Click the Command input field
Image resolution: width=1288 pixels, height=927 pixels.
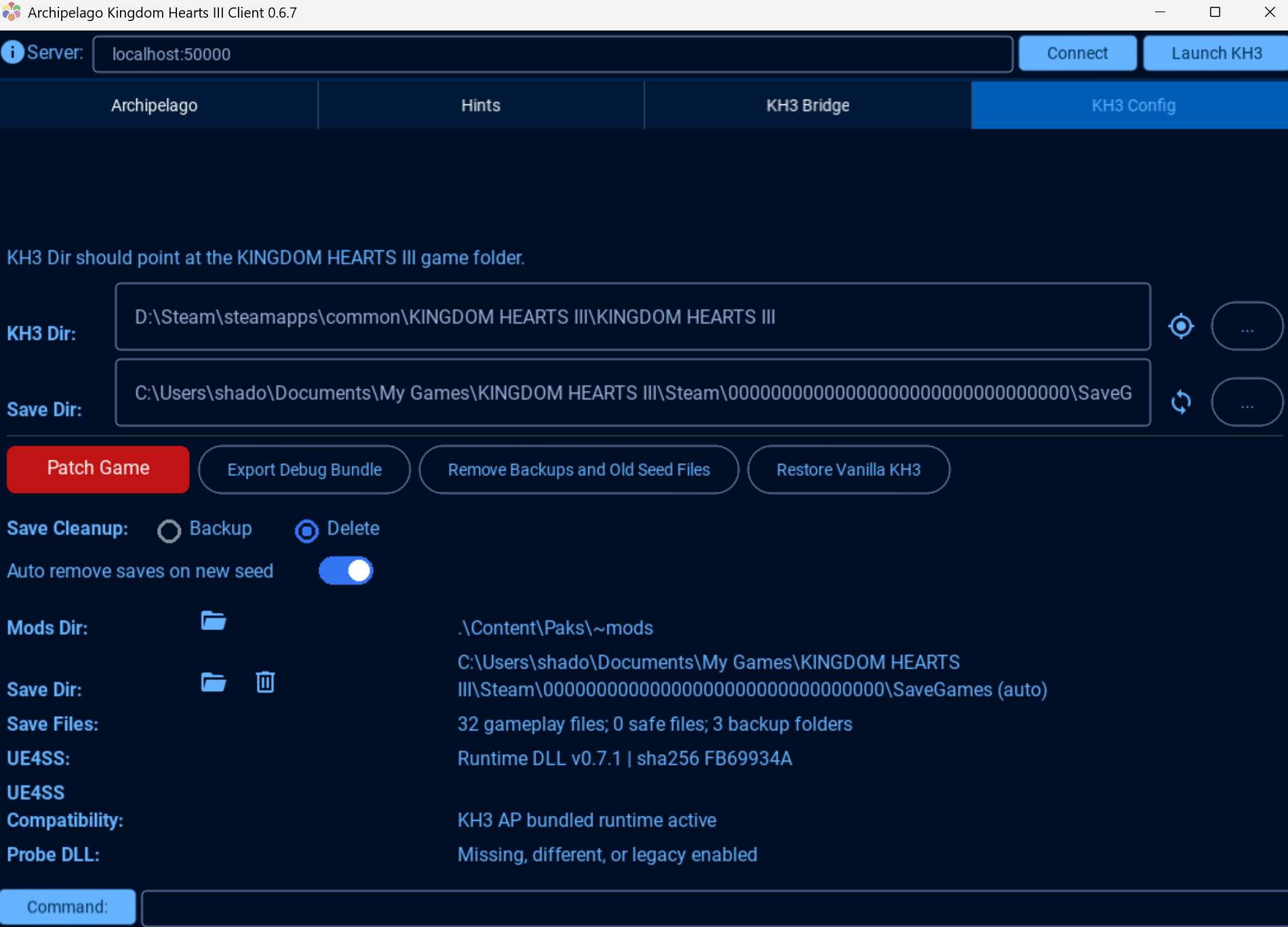[715, 908]
